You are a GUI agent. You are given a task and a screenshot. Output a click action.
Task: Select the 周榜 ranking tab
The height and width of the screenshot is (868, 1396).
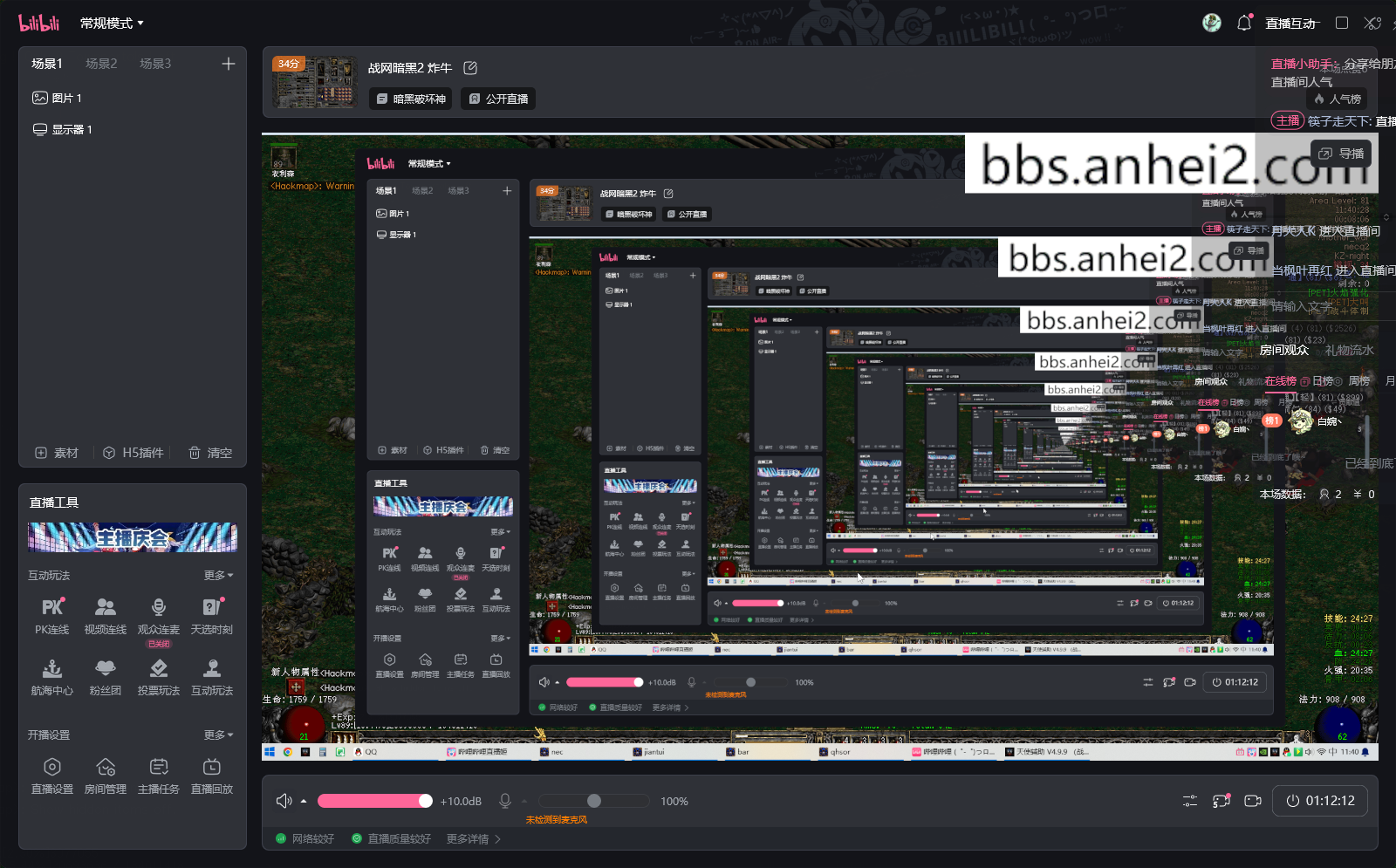1358,381
